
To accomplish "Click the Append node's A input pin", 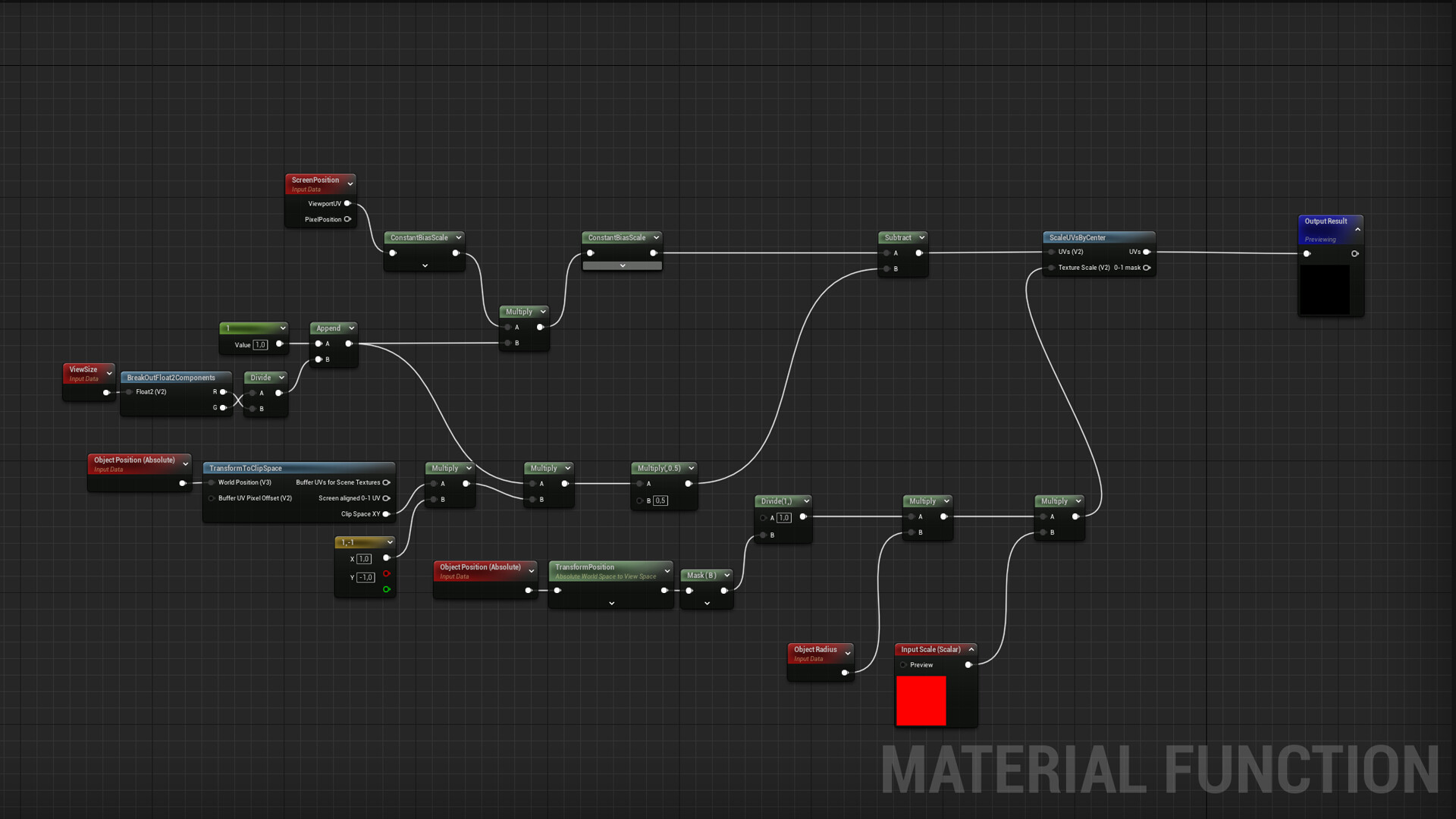I will [x=318, y=344].
